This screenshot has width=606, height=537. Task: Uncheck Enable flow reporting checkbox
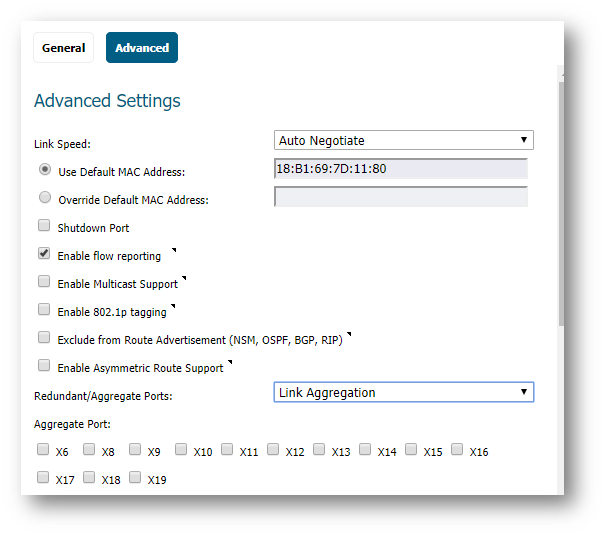click(x=44, y=253)
